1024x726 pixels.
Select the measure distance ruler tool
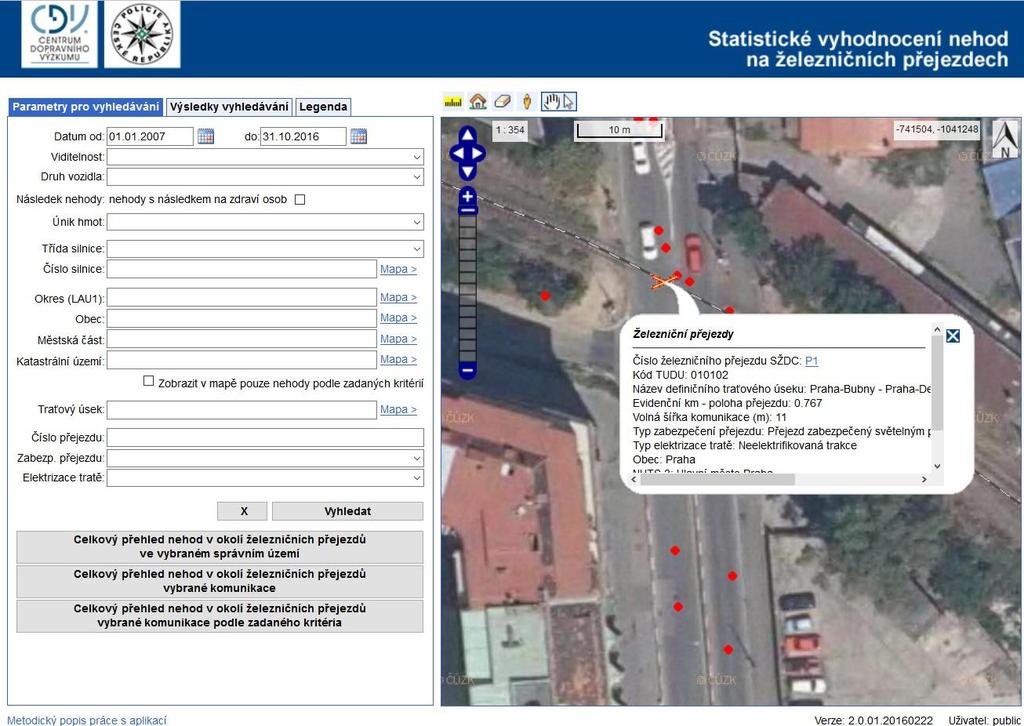(453, 102)
